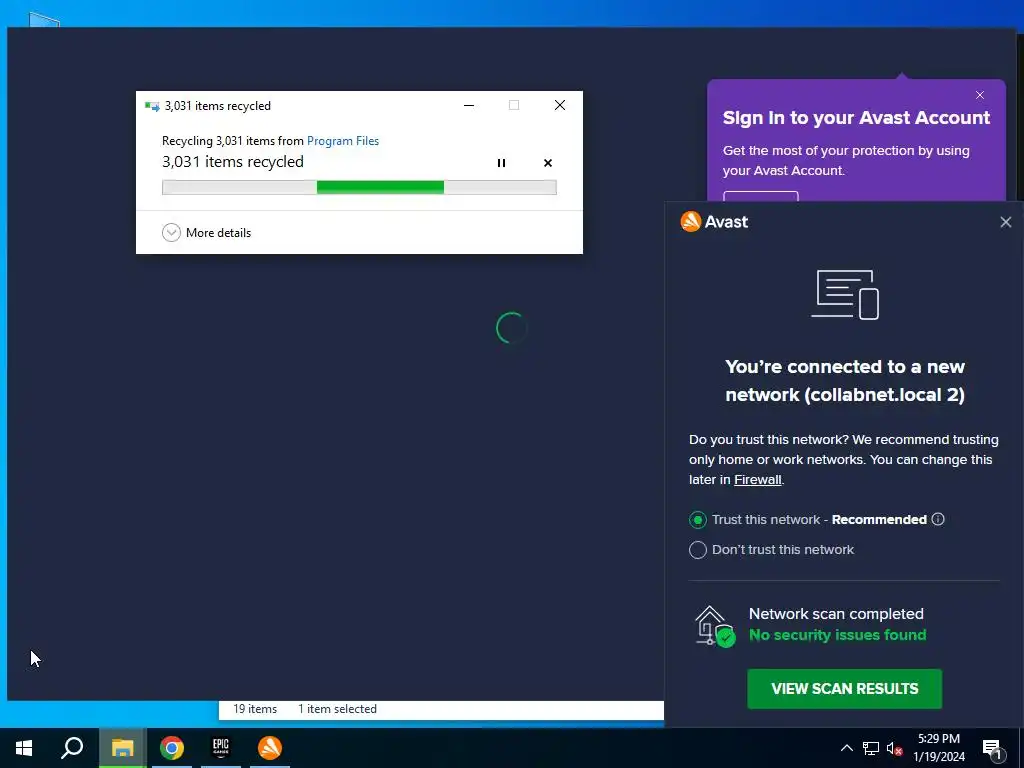The image size is (1024, 768).
Task: Select Trust this network option
Action: [x=697, y=520]
